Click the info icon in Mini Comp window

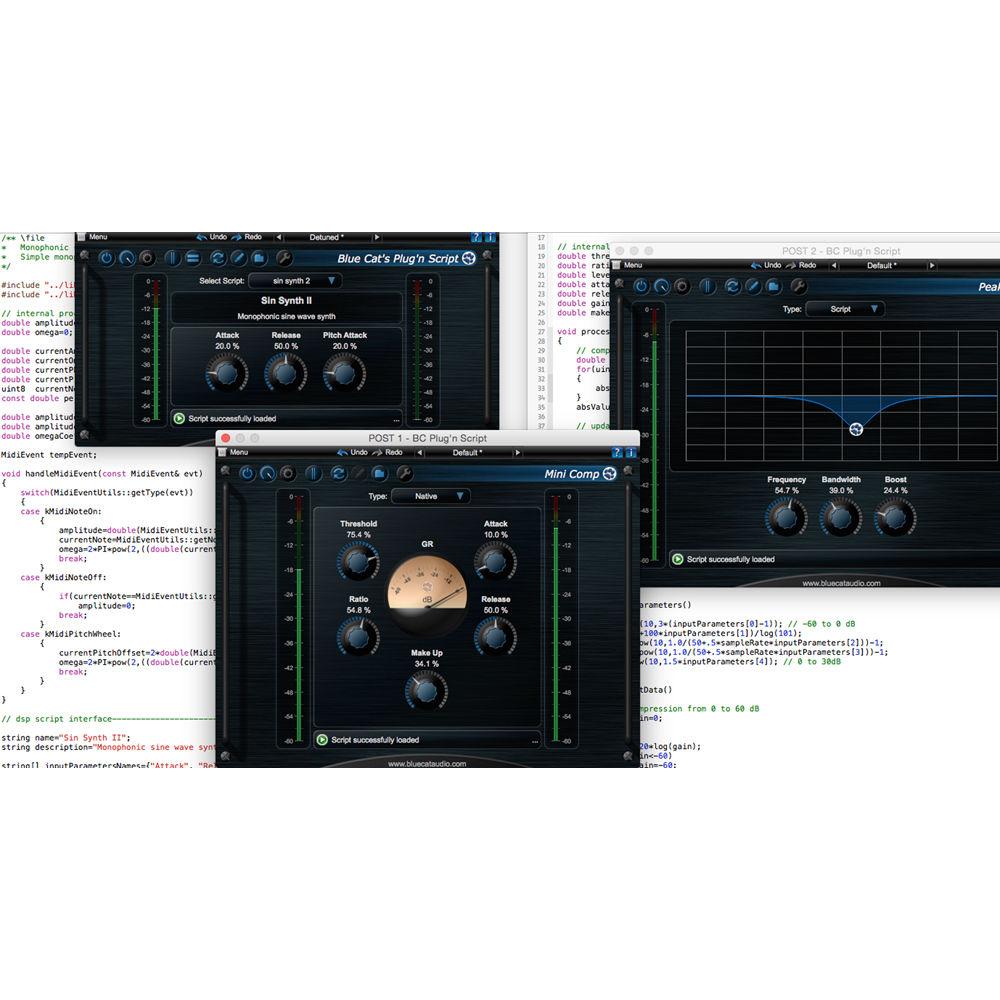pos(631,453)
